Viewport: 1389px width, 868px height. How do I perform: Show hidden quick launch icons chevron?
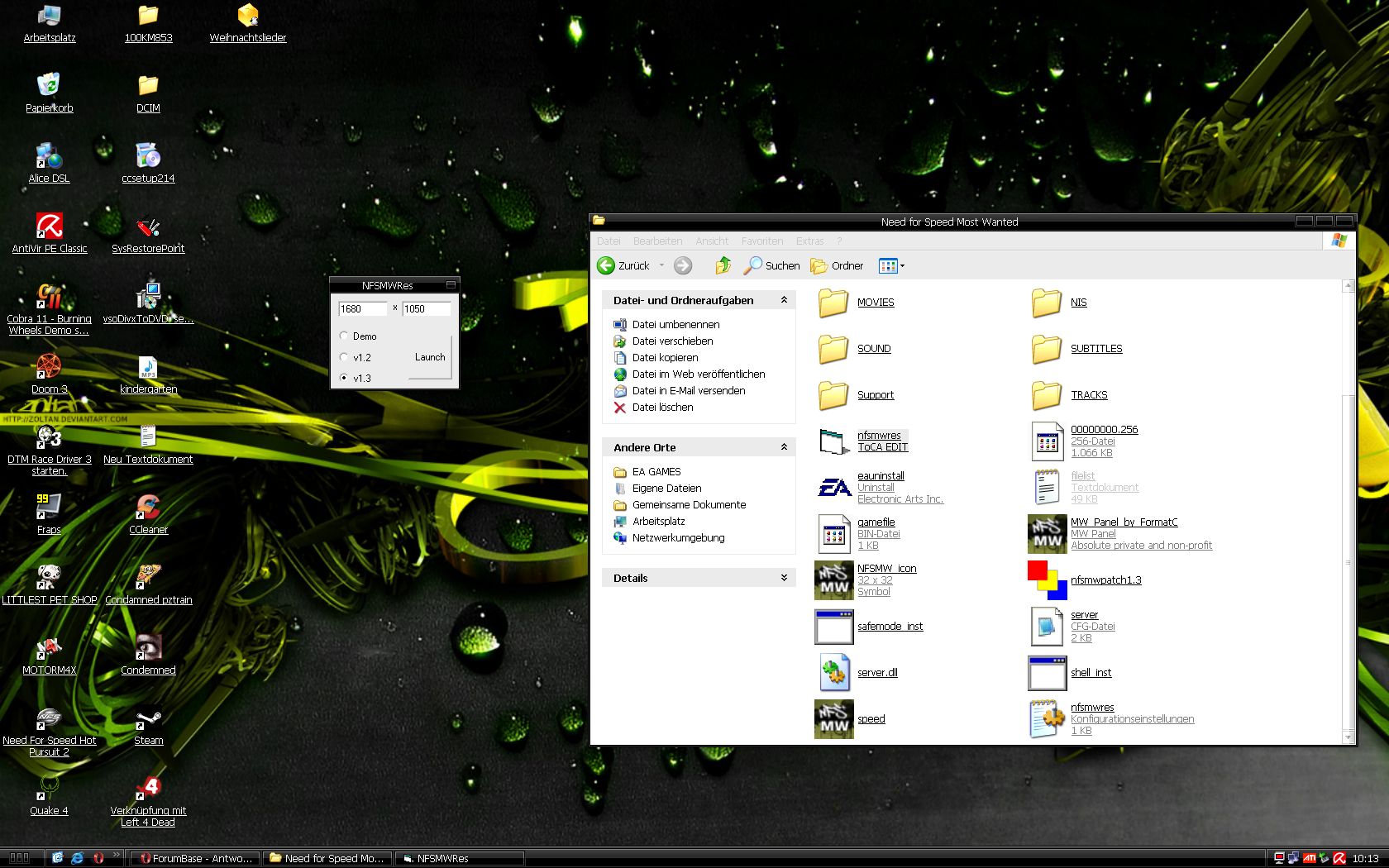[116, 856]
